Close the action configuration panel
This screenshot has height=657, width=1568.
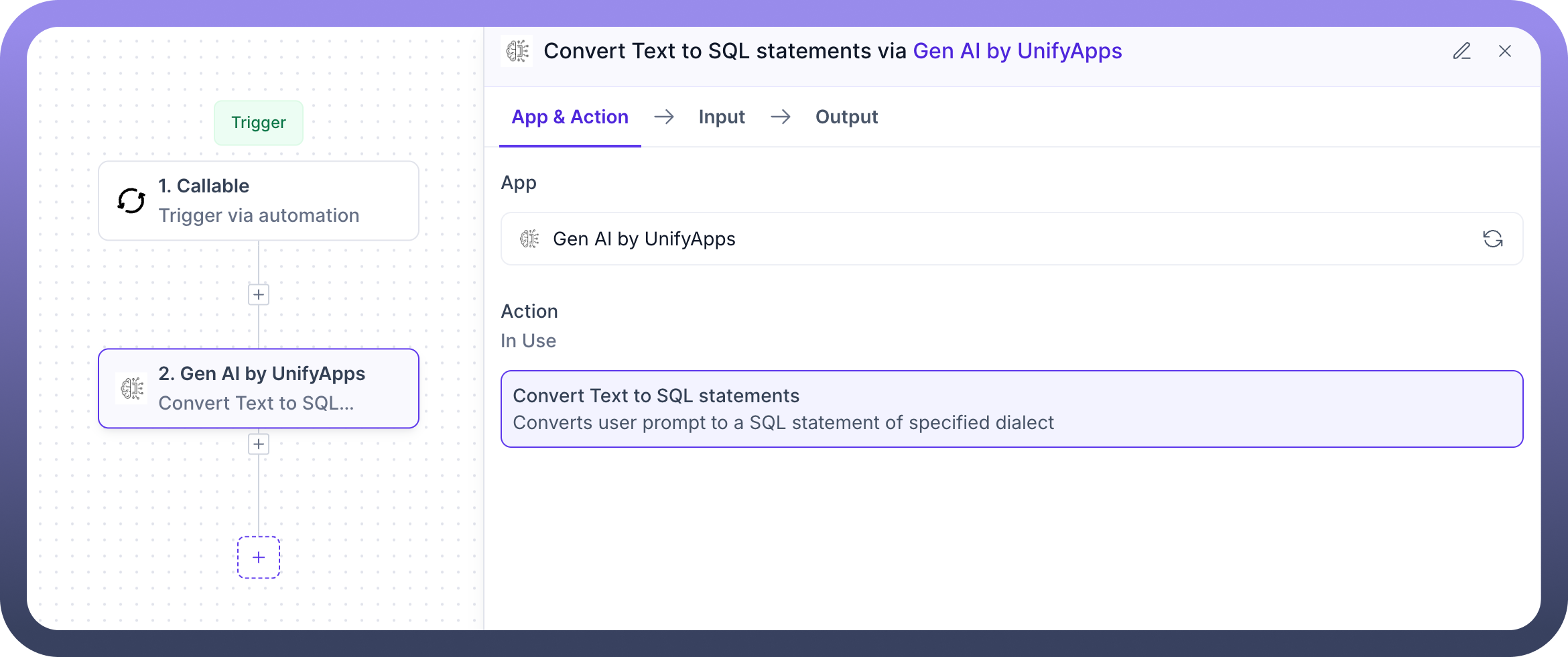(x=1505, y=51)
